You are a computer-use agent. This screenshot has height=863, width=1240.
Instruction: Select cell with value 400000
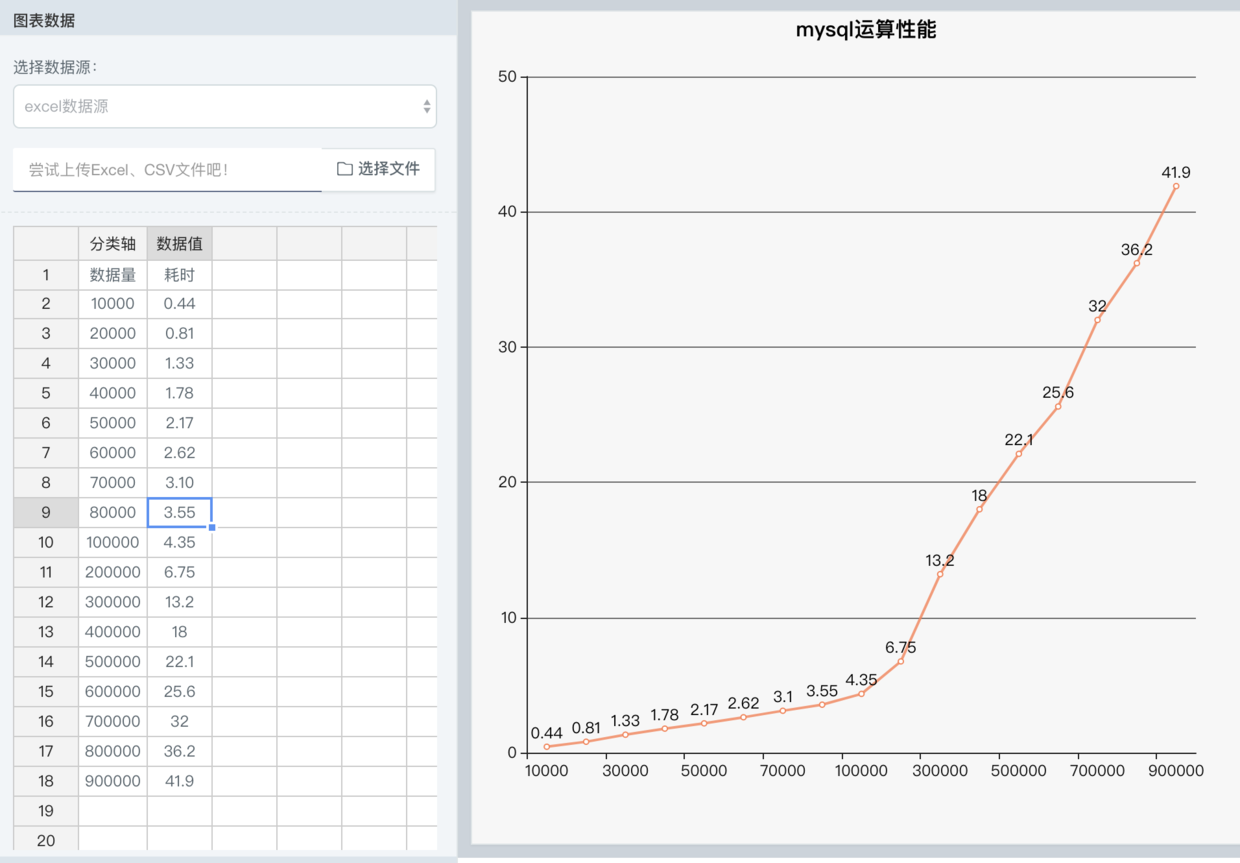(x=113, y=632)
